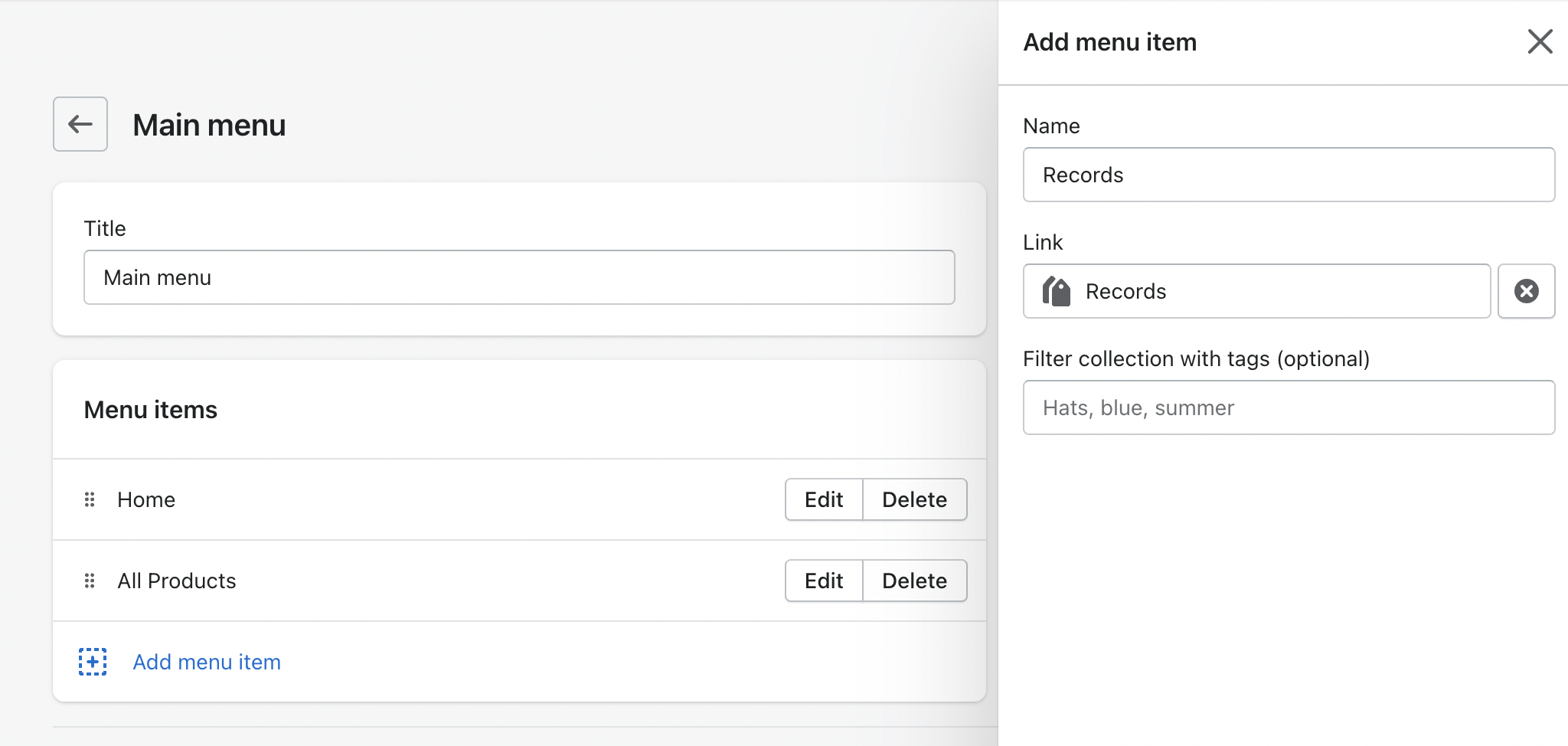The image size is (1568, 746).
Task: Click the back arrow to leave Main menu
Action: (80, 124)
